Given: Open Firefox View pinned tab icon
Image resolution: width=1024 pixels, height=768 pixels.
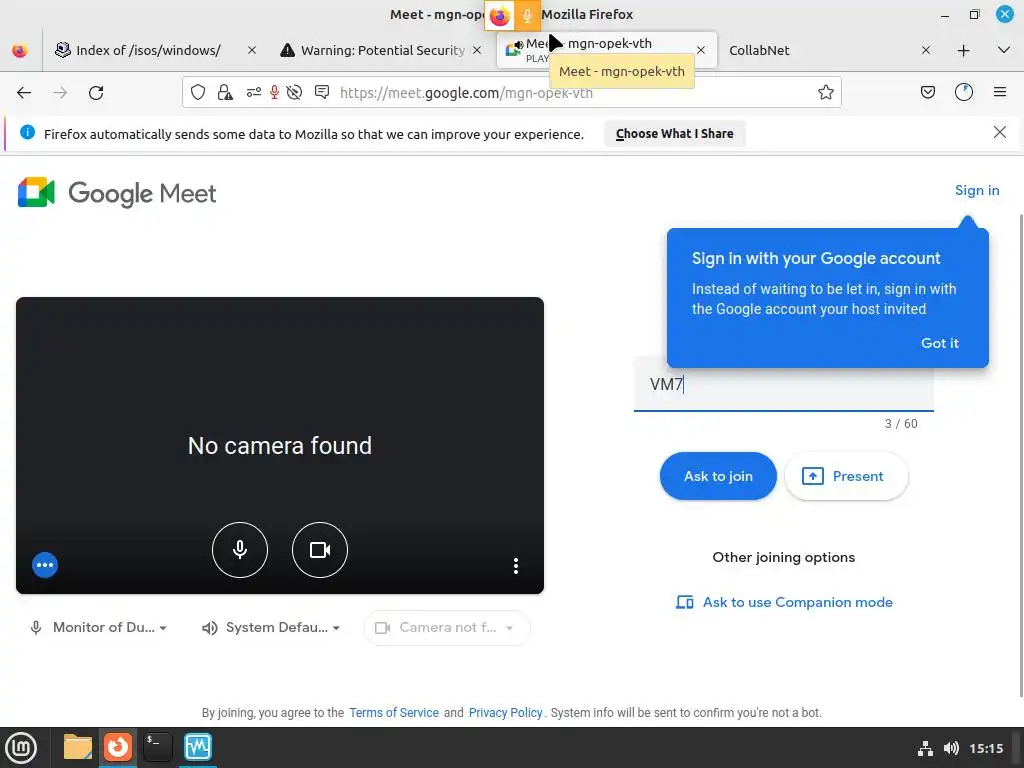Looking at the screenshot, I should click(x=20, y=50).
